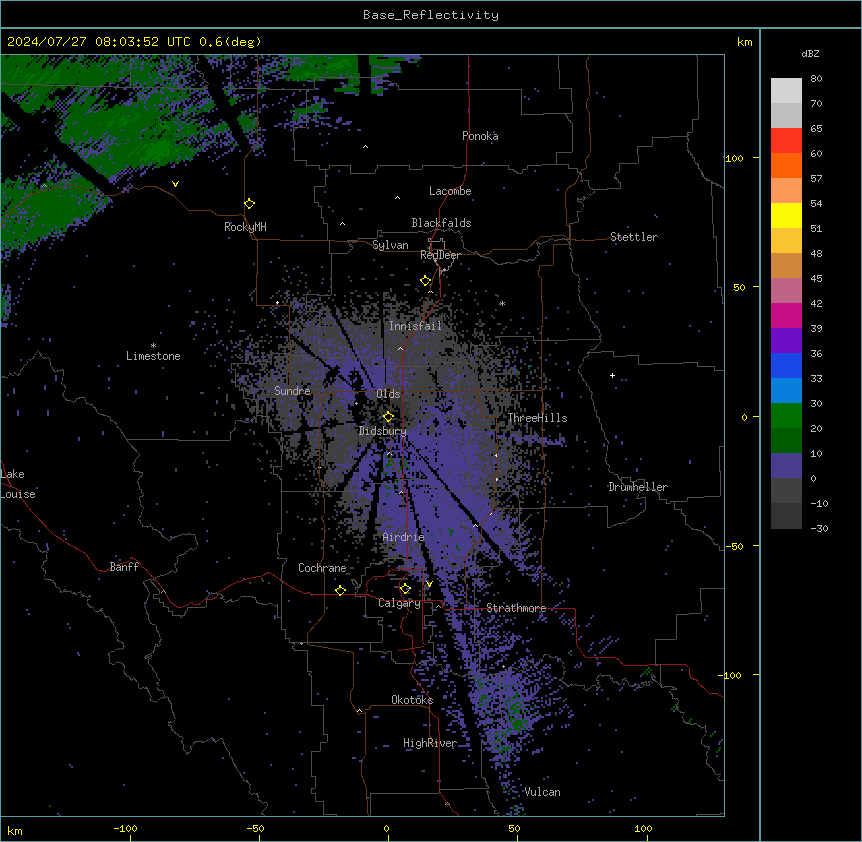Click the Okotoks city label

(412, 700)
